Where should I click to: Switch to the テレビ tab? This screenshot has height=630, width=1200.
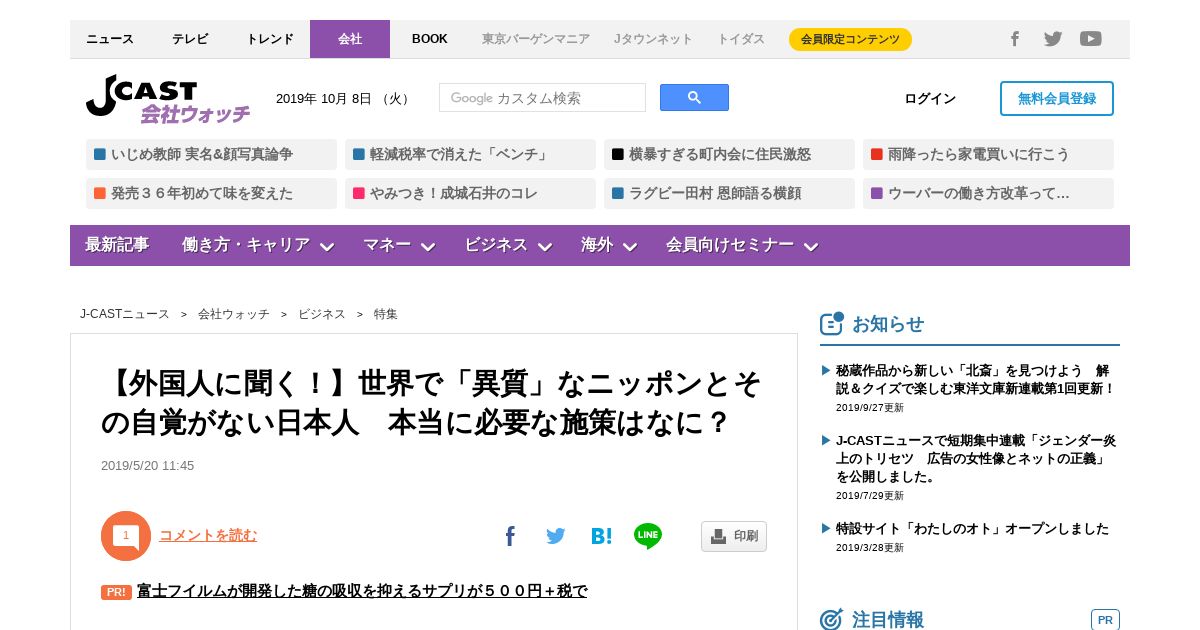190,39
